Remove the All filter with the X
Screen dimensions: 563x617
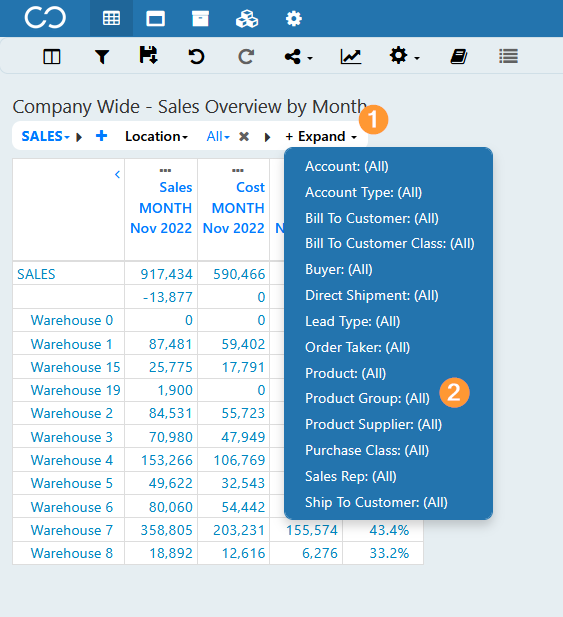244,137
